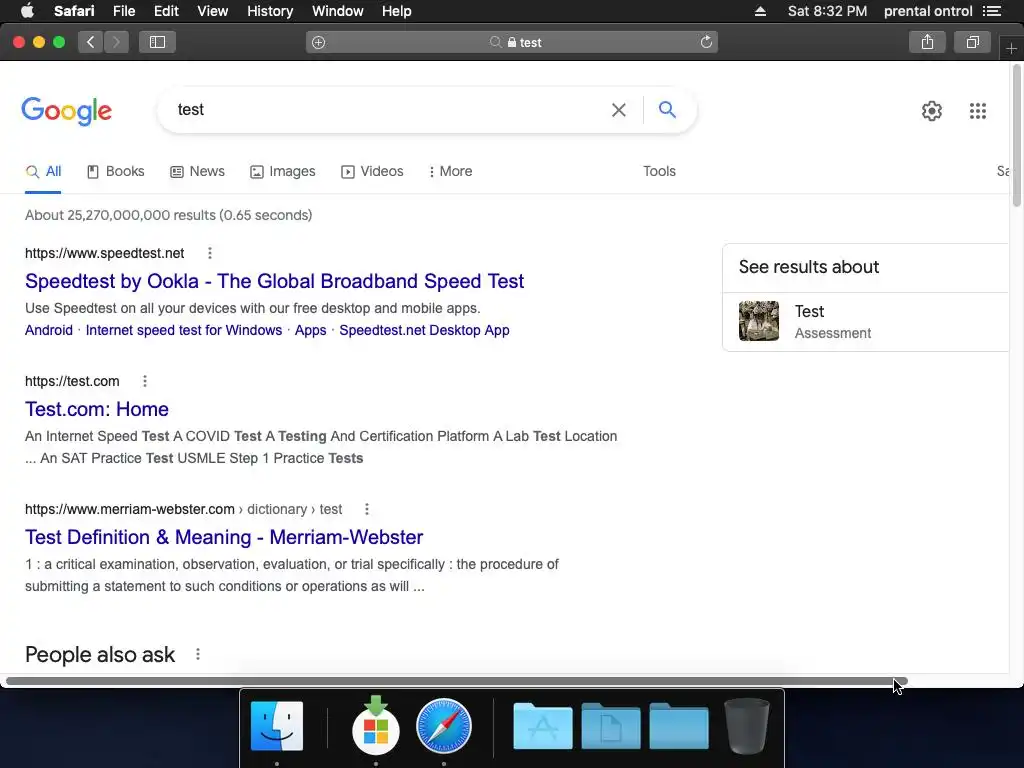Image resolution: width=1024 pixels, height=768 pixels.
Task: Expand the More search filters
Action: [450, 171]
